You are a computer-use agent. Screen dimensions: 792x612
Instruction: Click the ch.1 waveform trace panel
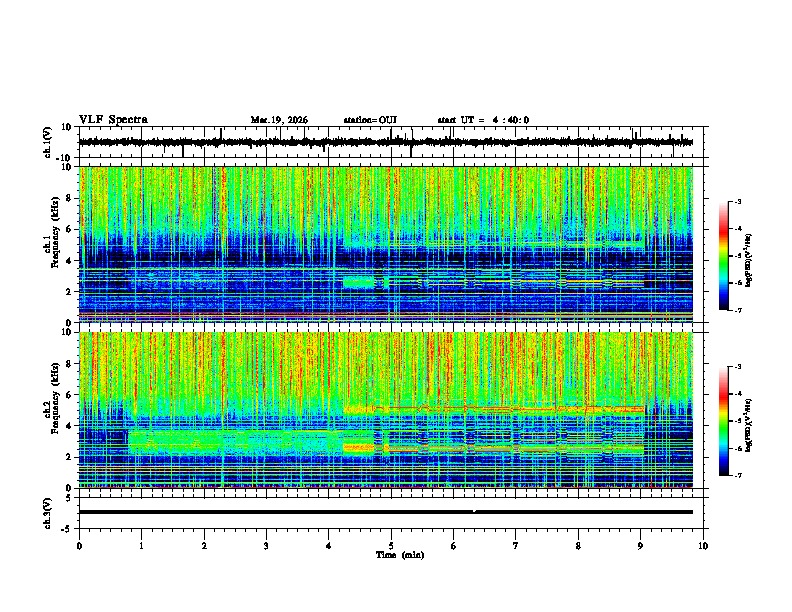(x=391, y=142)
